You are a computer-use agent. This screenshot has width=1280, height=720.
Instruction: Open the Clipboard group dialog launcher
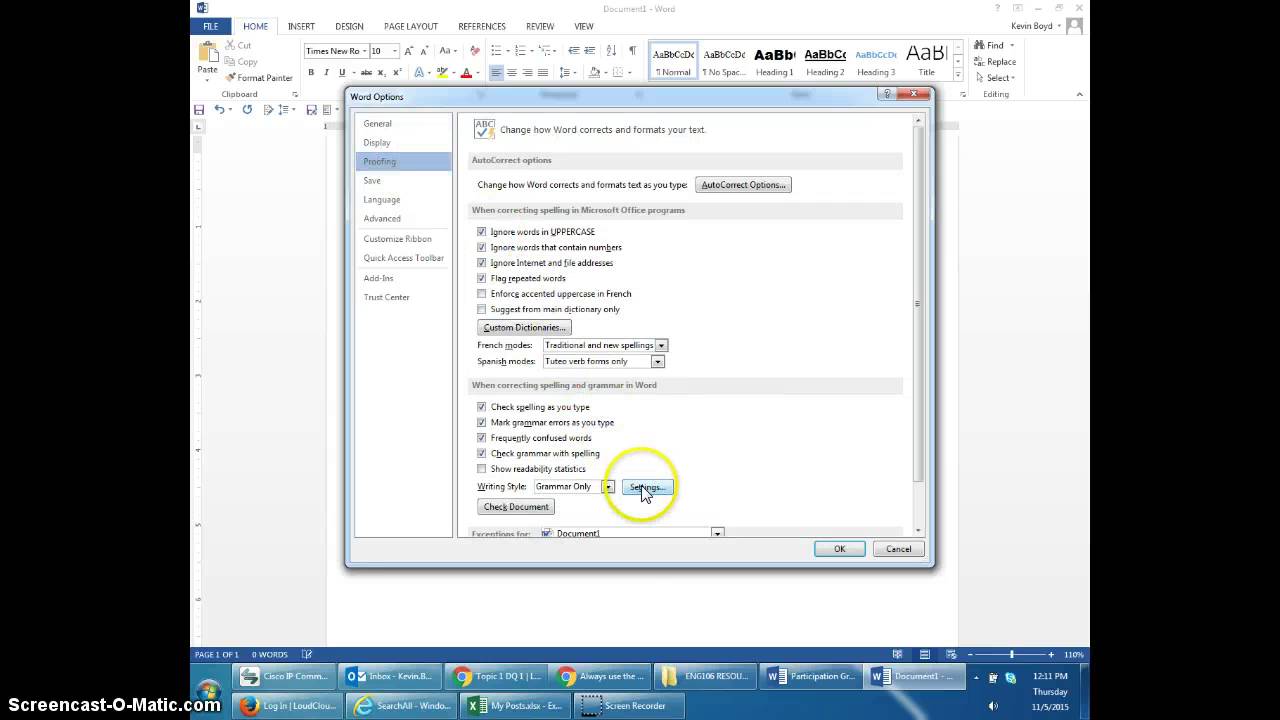click(295, 94)
